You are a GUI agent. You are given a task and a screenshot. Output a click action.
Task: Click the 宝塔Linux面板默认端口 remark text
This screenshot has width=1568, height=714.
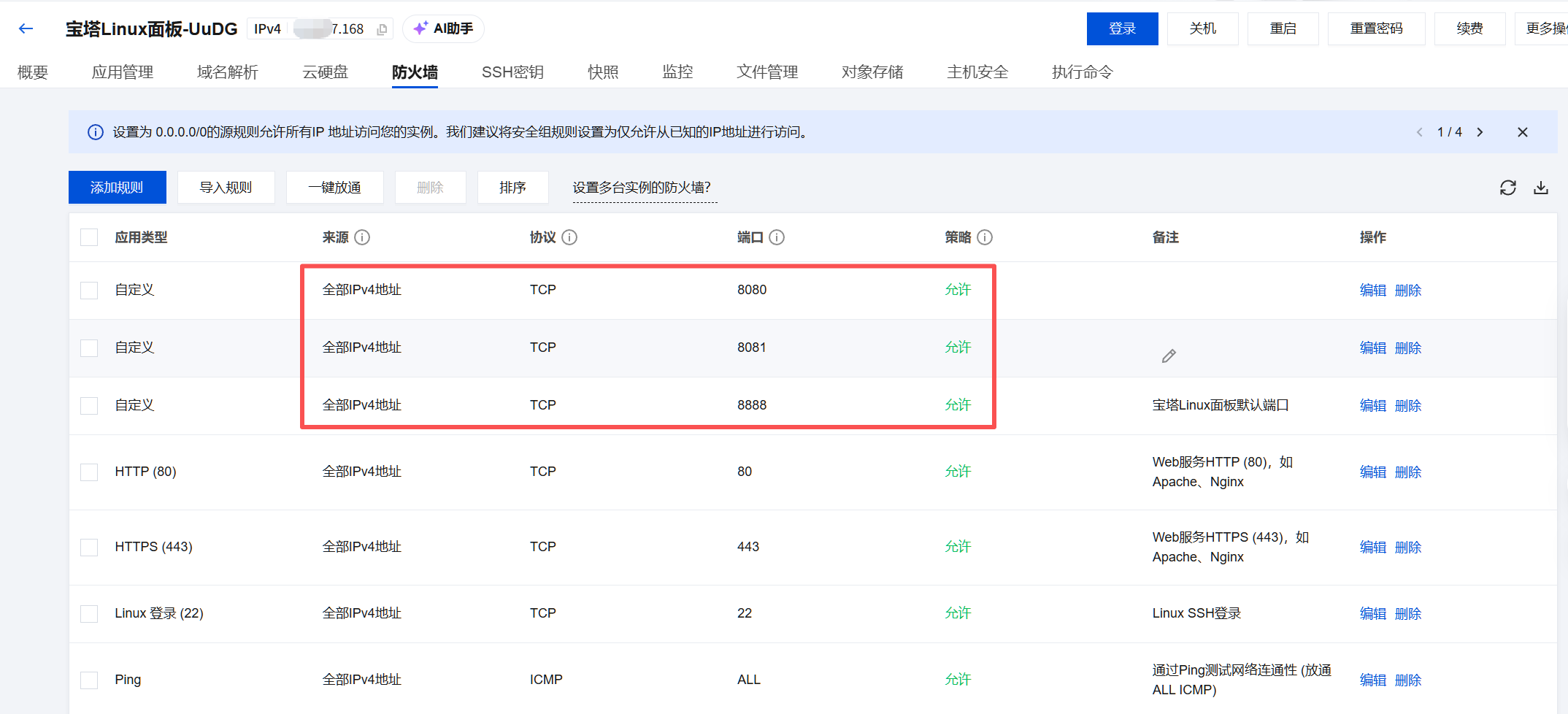(x=1221, y=405)
